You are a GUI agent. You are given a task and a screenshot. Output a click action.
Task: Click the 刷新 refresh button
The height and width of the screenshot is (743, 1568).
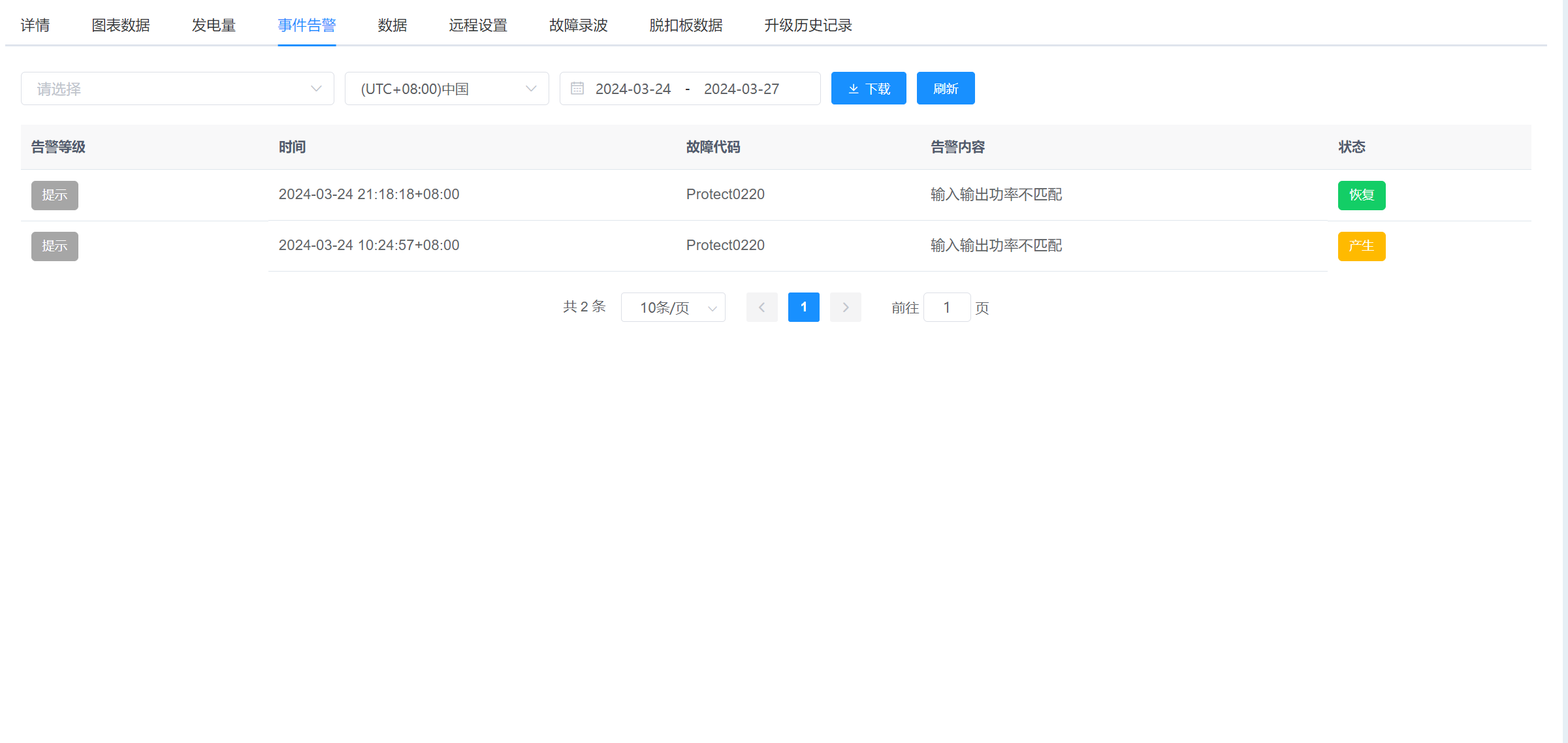pyautogui.click(x=946, y=88)
